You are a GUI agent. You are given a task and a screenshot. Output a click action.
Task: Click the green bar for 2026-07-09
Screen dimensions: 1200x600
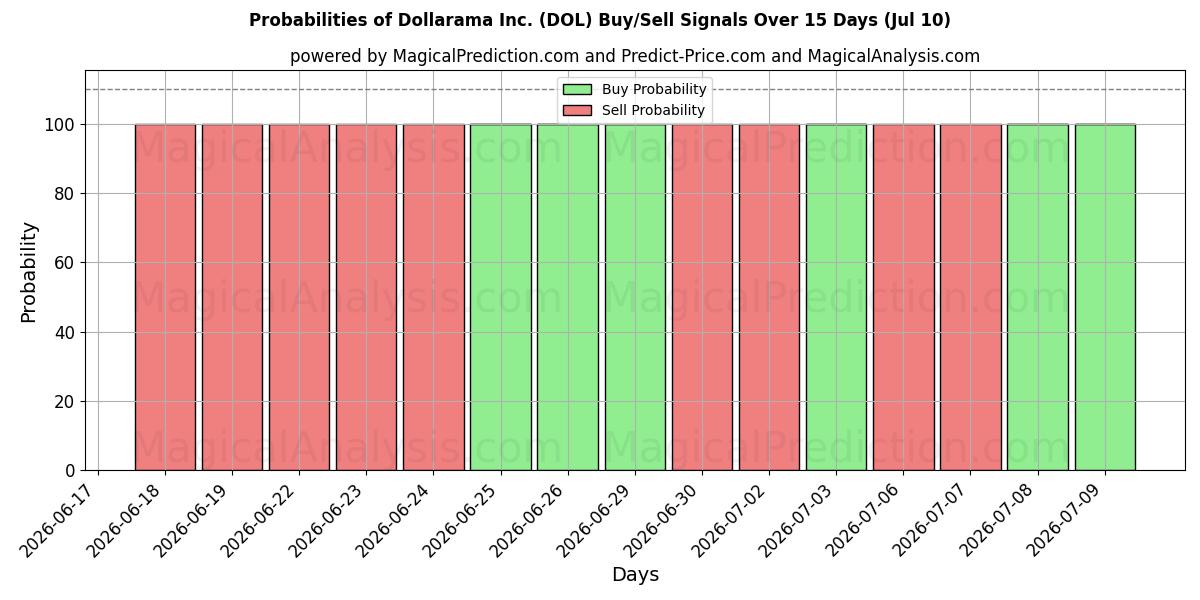(1105, 297)
